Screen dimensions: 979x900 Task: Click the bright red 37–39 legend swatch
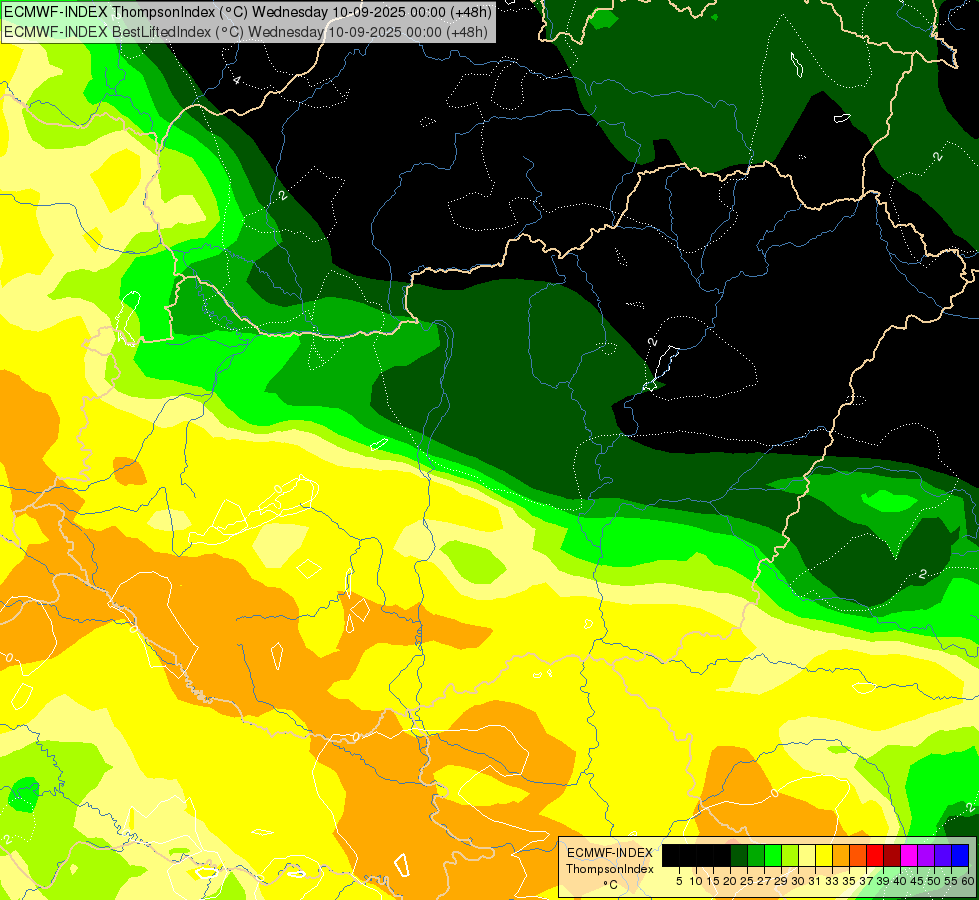point(875,855)
